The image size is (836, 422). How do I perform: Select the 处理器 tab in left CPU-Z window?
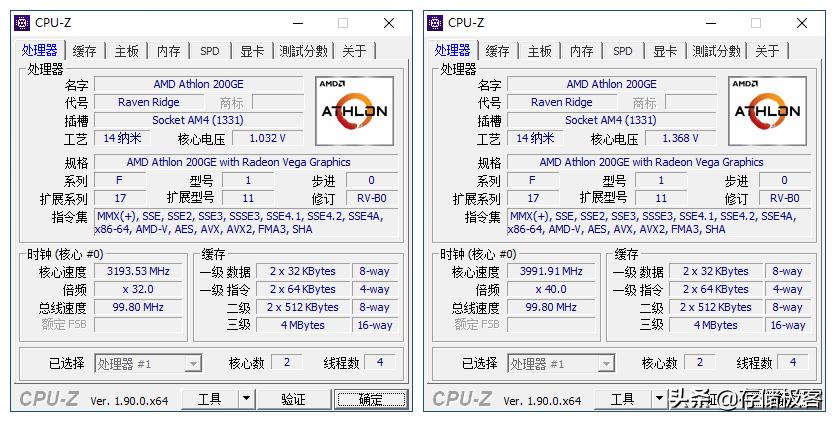click(39, 50)
